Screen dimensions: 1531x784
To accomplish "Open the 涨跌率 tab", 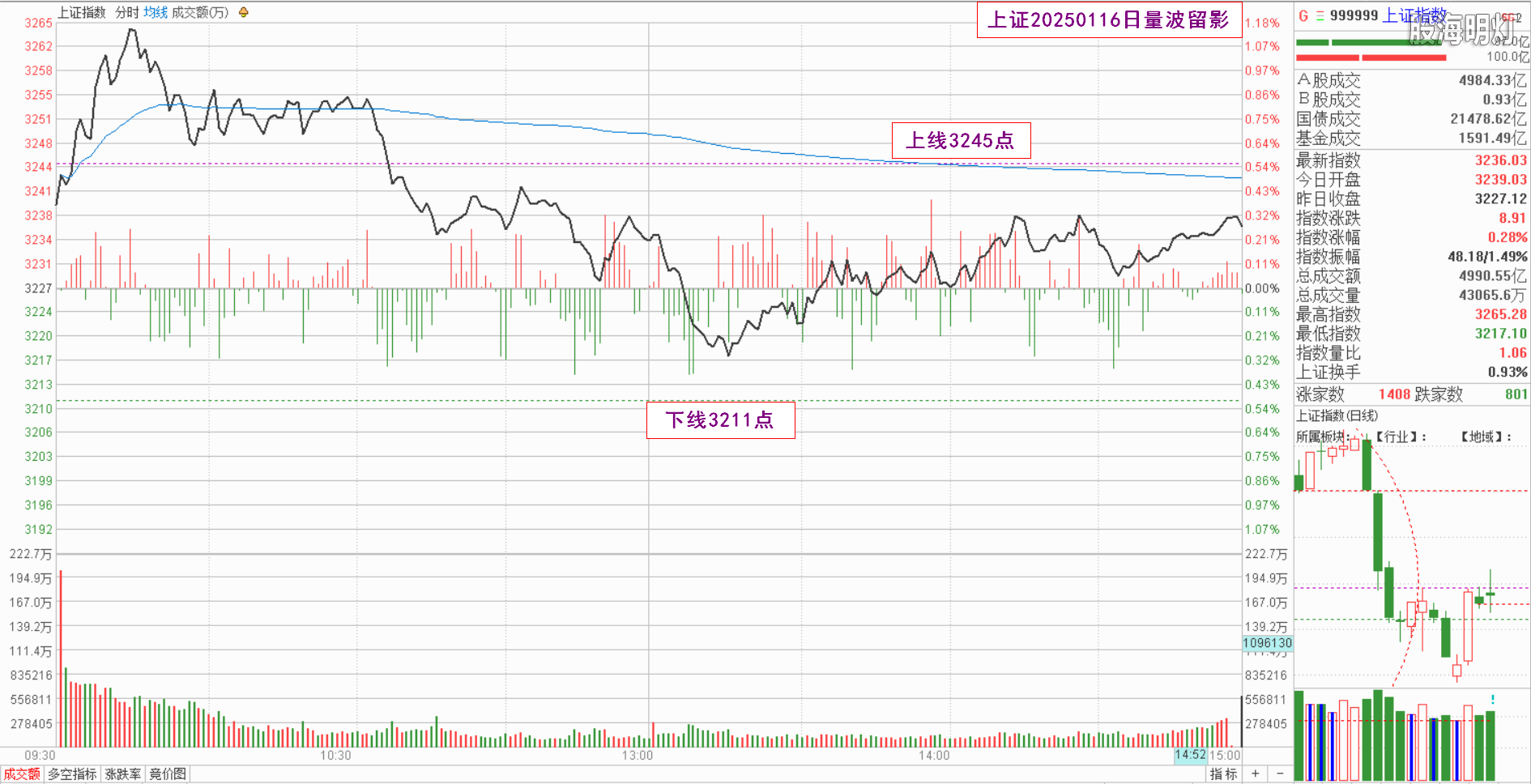I will [122, 774].
